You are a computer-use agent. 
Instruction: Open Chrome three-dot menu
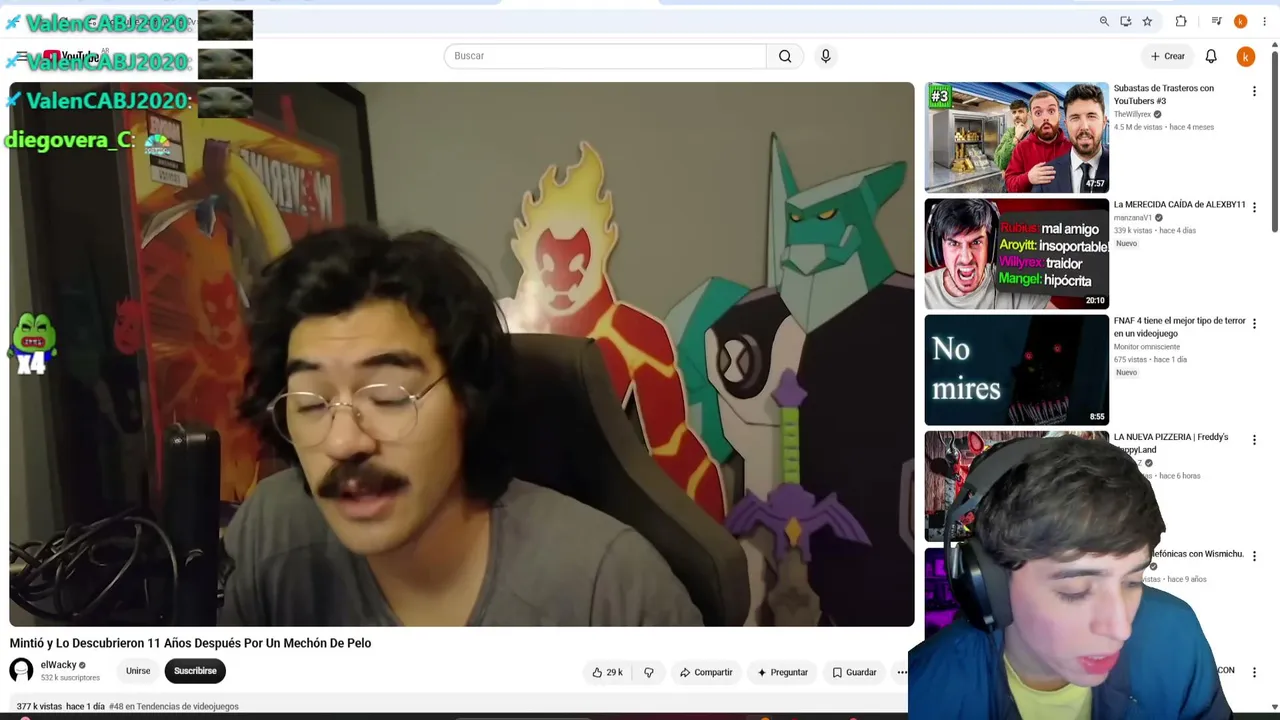click(1264, 21)
